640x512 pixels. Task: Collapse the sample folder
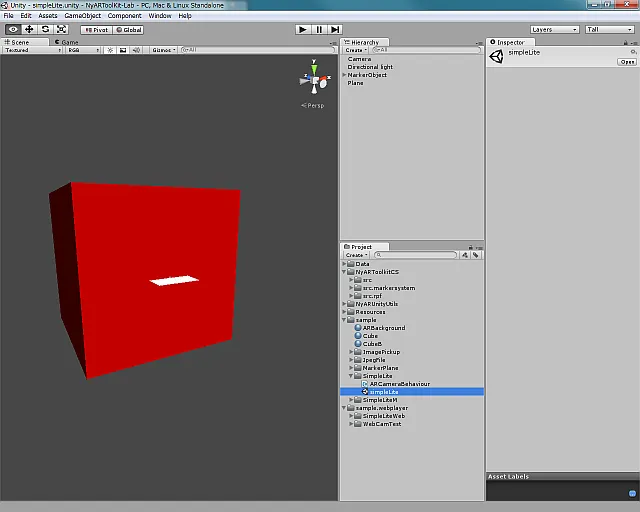coord(344,320)
